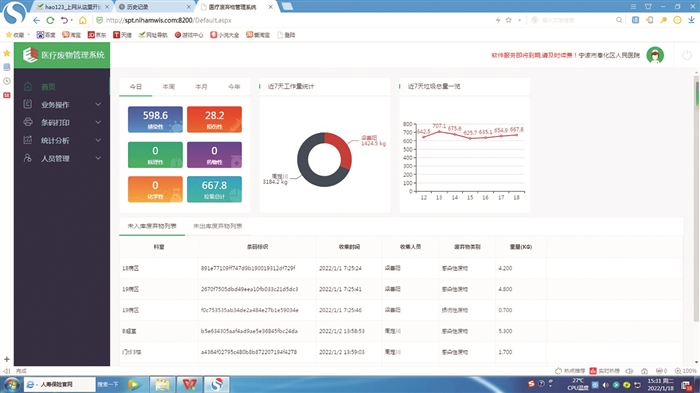
Task: Click the orange-red 28.2 waste card
Action: (214, 119)
